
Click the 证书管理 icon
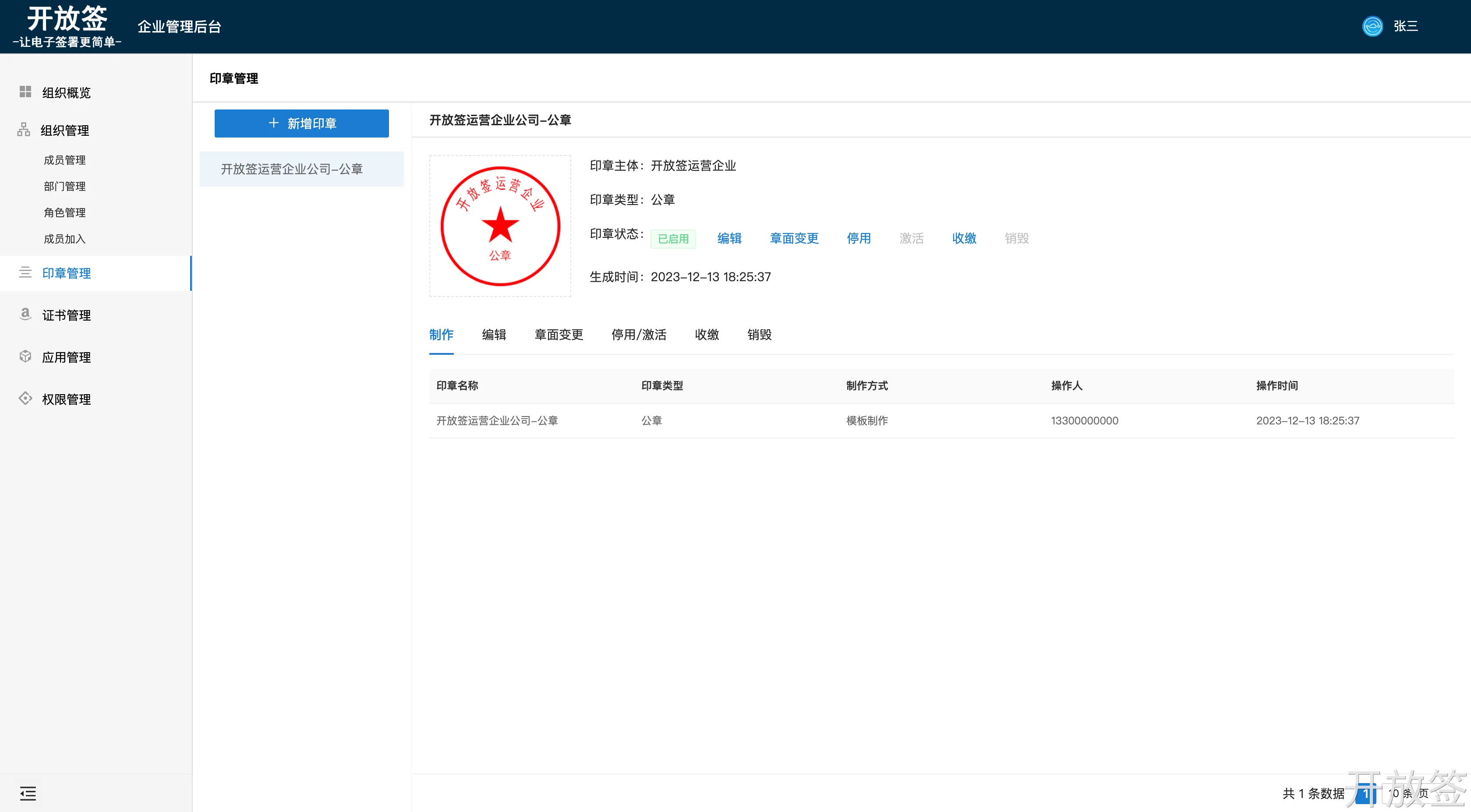point(25,314)
